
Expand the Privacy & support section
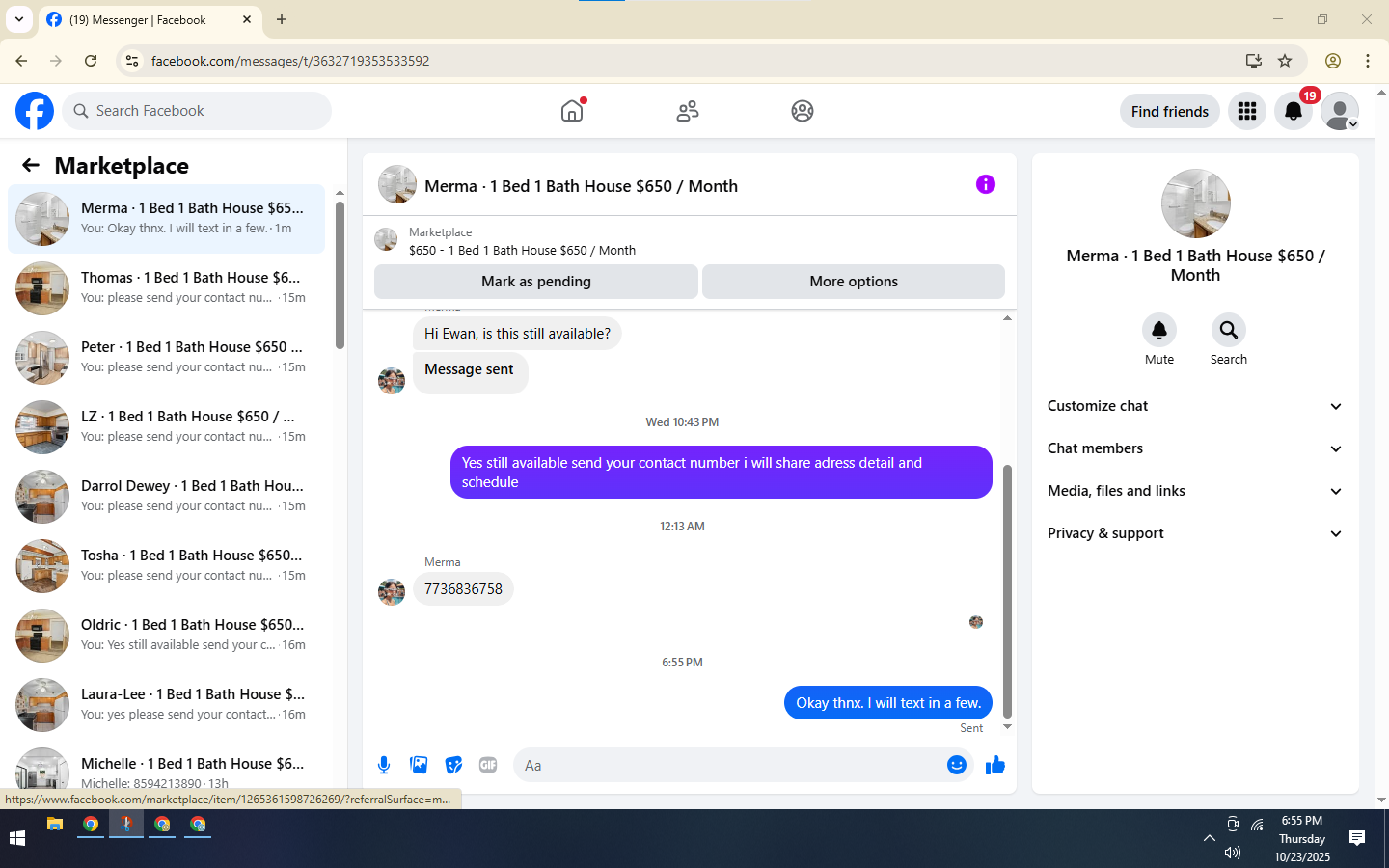pos(1195,533)
